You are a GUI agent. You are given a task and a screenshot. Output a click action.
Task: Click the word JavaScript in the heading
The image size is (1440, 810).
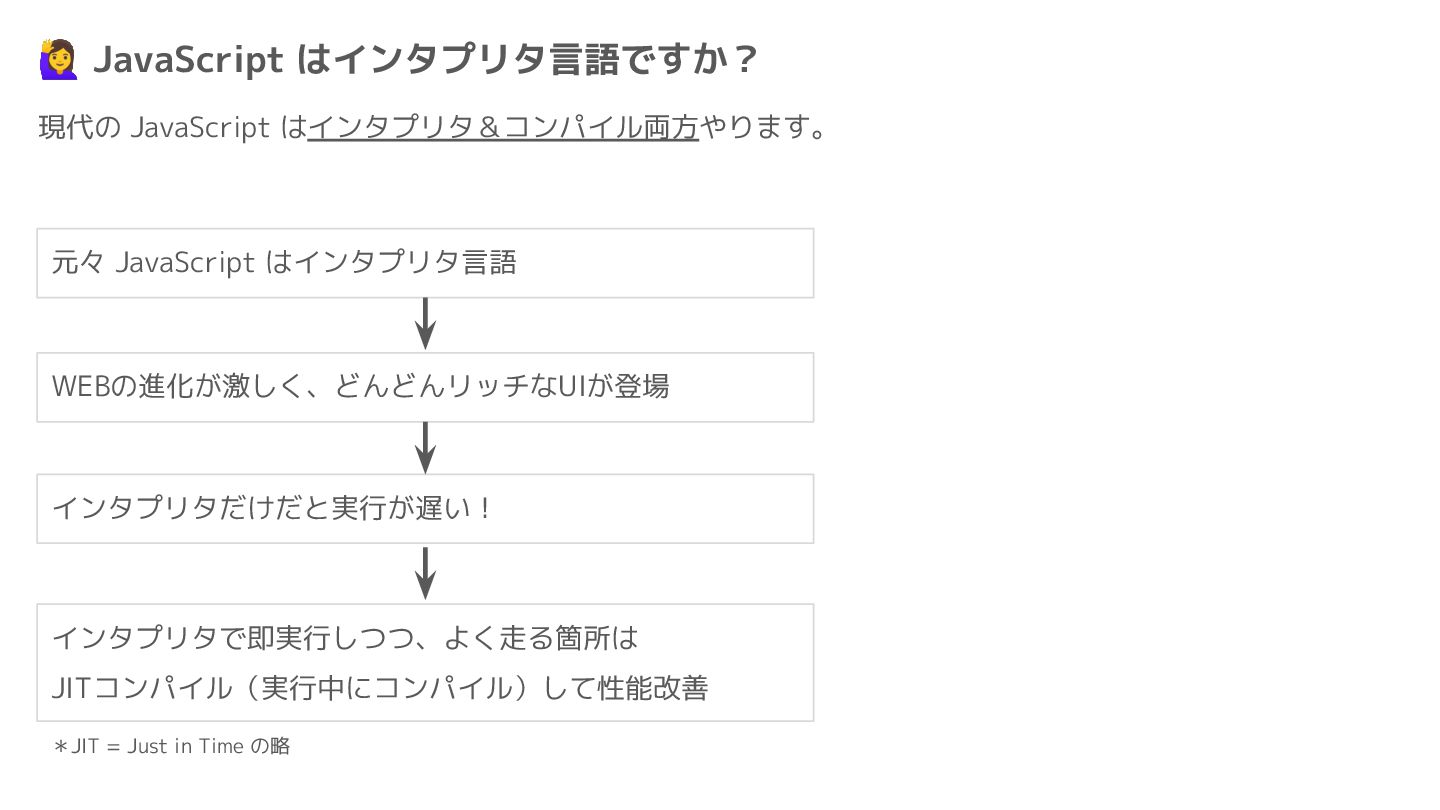pos(188,60)
